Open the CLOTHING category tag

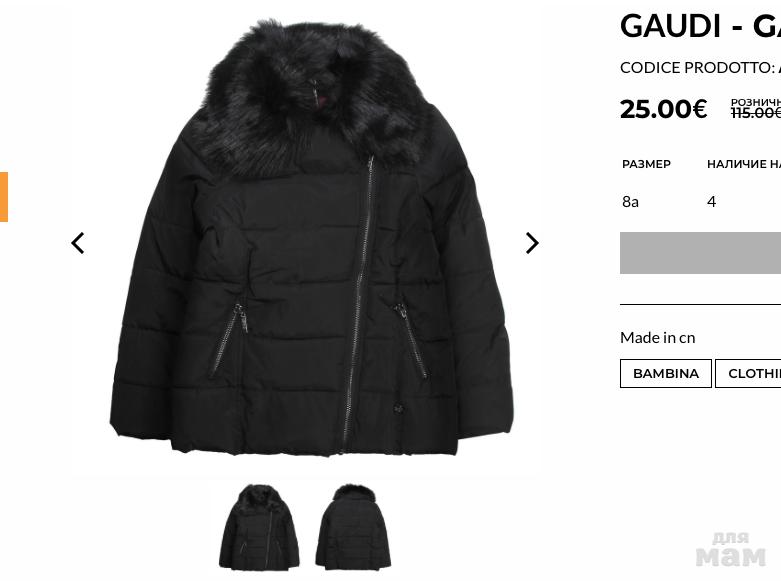click(748, 373)
